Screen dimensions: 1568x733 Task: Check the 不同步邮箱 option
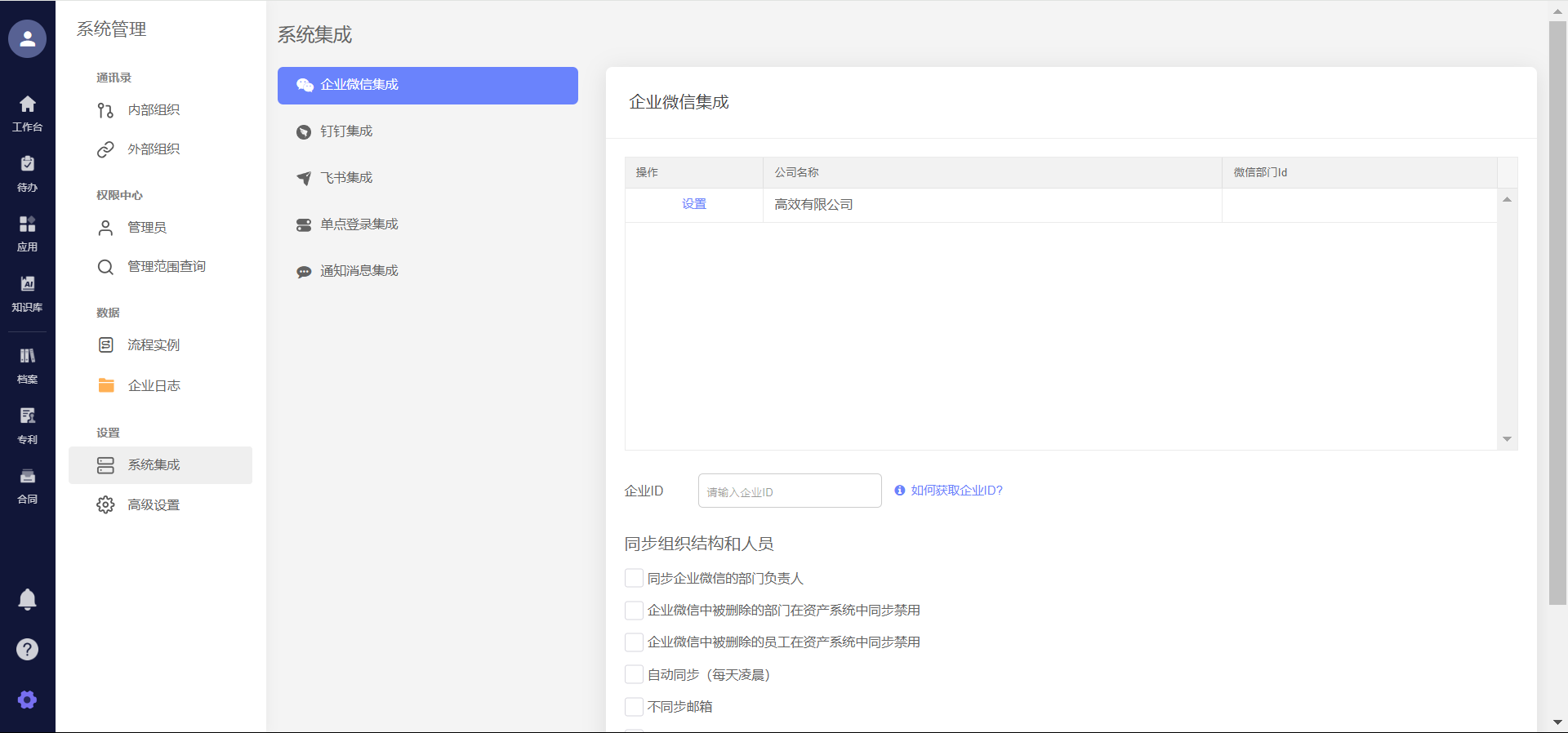click(x=634, y=706)
